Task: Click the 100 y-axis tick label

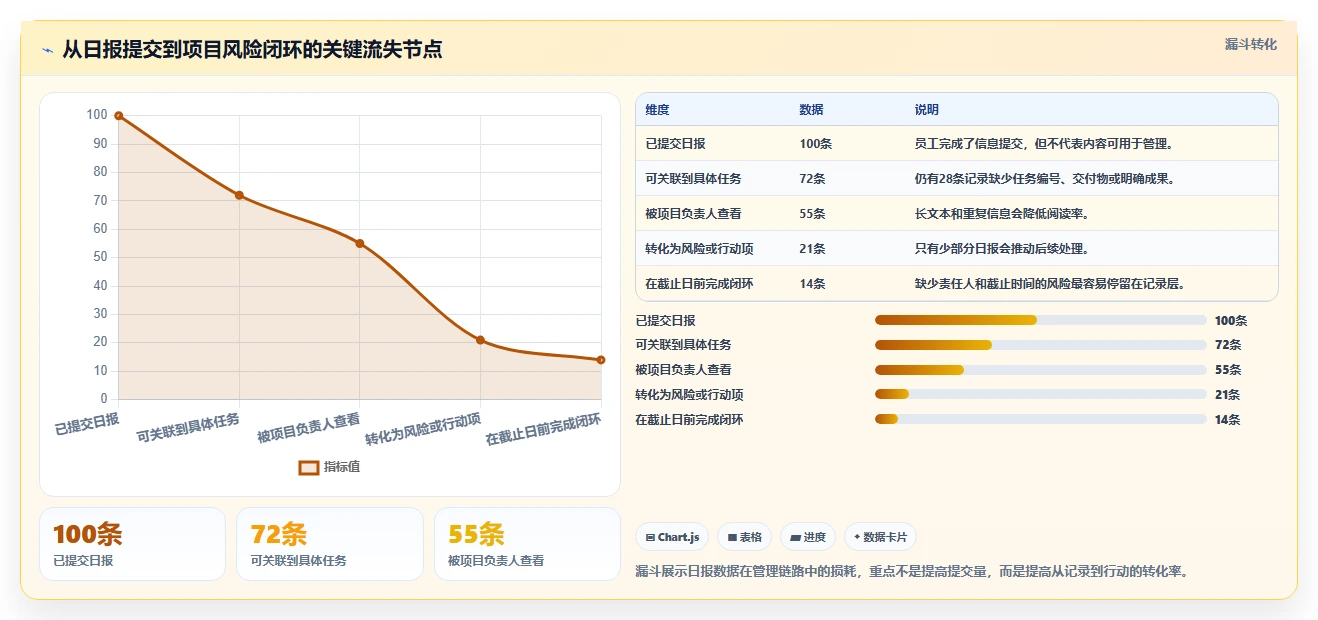Action: (x=97, y=115)
